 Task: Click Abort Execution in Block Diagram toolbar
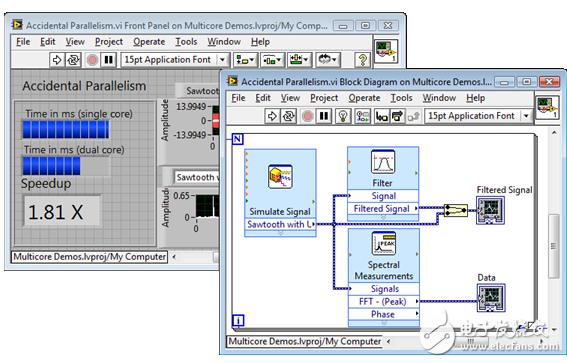pyautogui.click(x=307, y=116)
